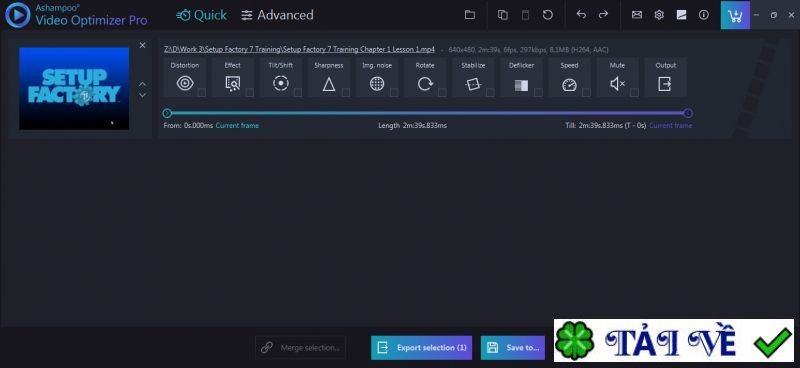Click Export selection (1) button
The width and height of the screenshot is (800, 368).
[421, 348]
